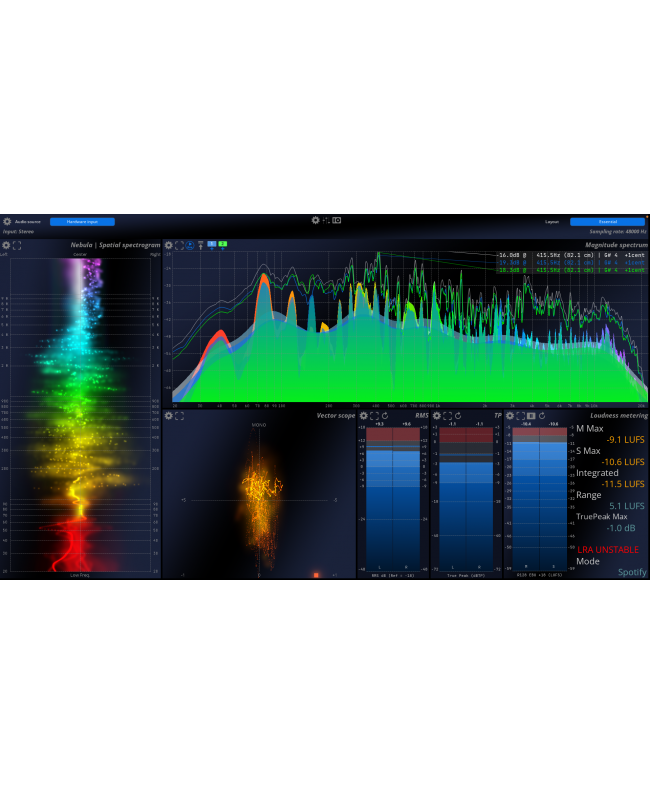Maximize the Vector scope panel

tap(179, 416)
